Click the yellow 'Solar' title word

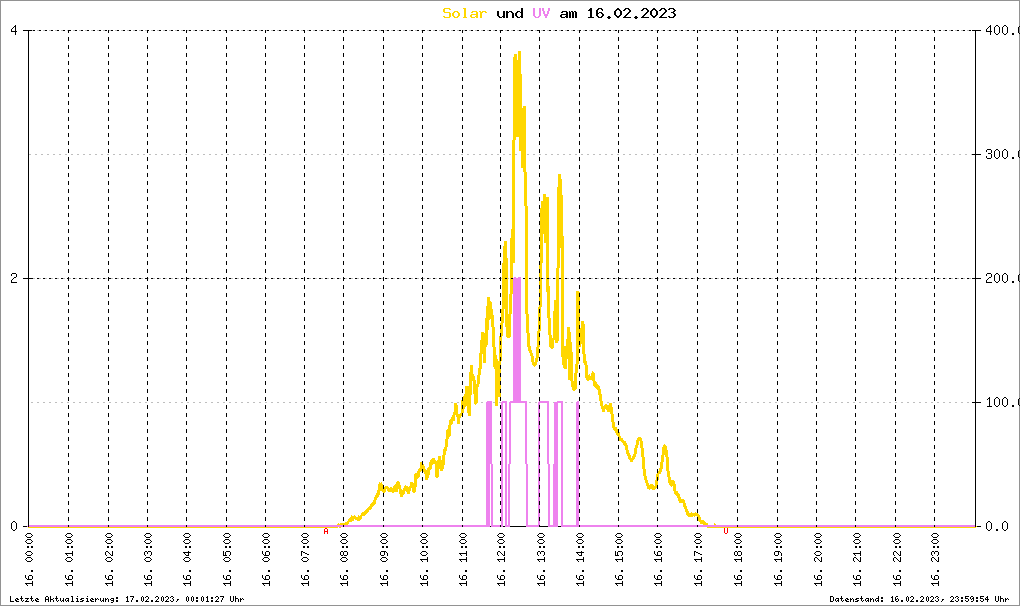465,13
